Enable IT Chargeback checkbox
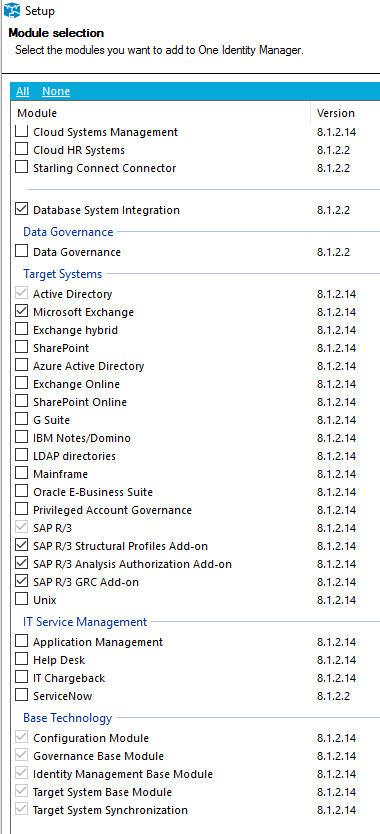 pos(22,678)
